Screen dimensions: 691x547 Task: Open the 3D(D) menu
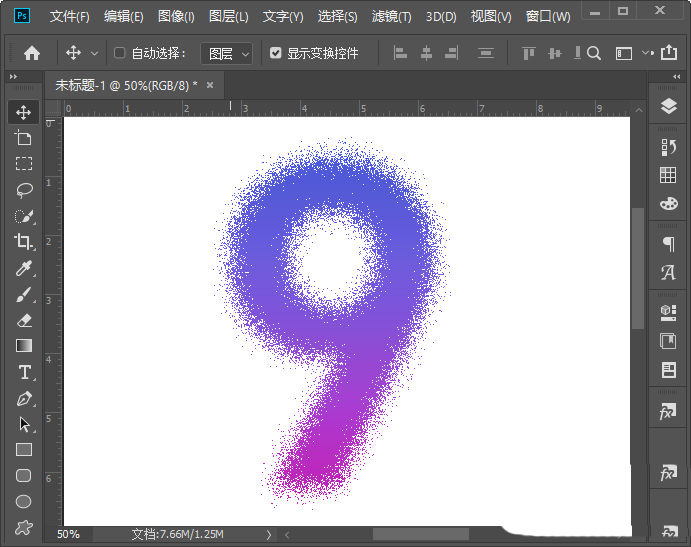(441, 17)
